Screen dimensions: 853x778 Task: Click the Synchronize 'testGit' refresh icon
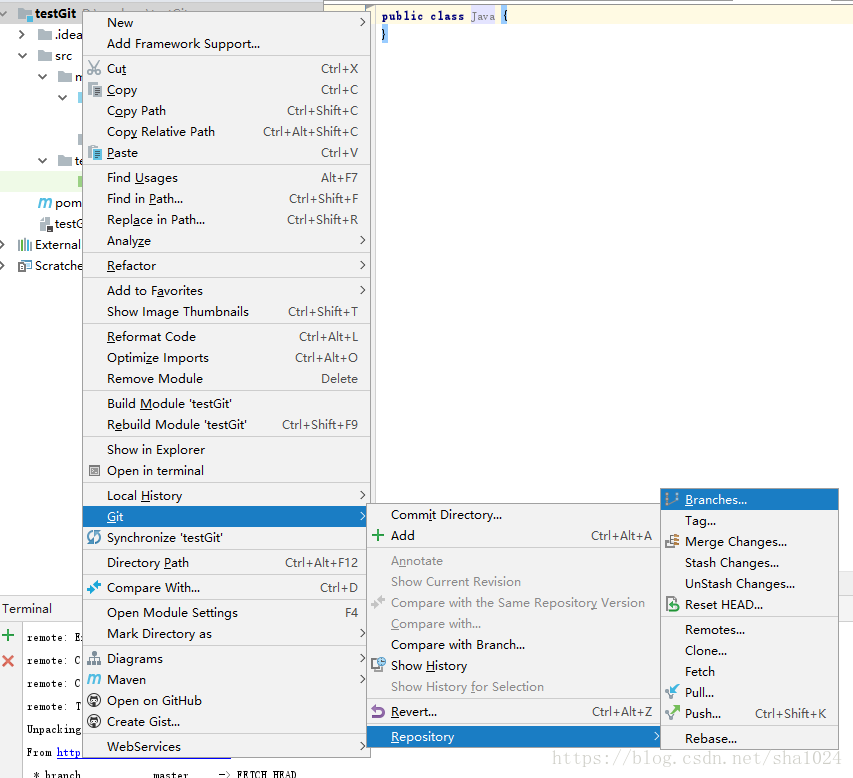[x=94, y=538]
